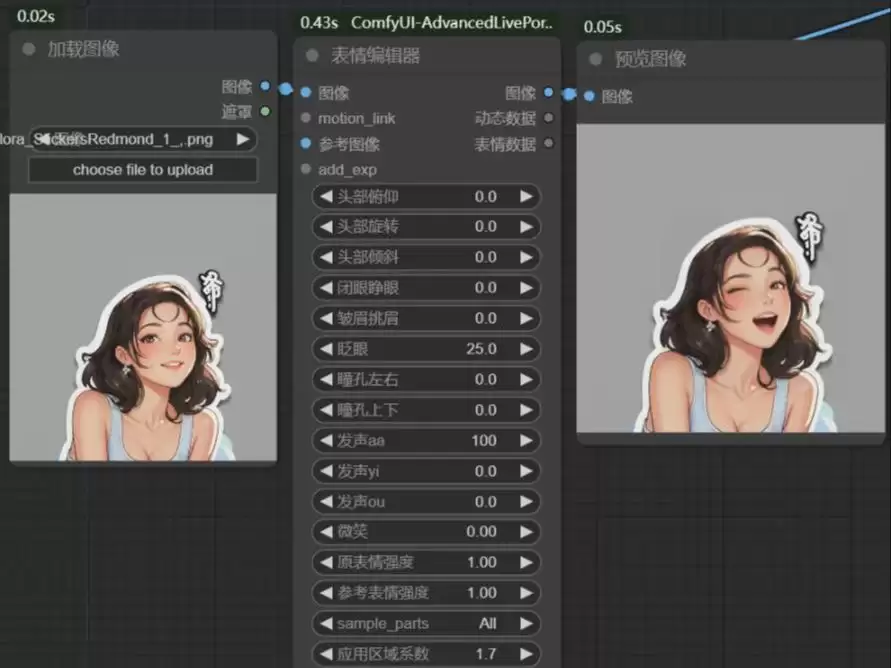The height and width of the screenshot is (668, 891).
Task: Click choose file to upload button
Action: 143,170
